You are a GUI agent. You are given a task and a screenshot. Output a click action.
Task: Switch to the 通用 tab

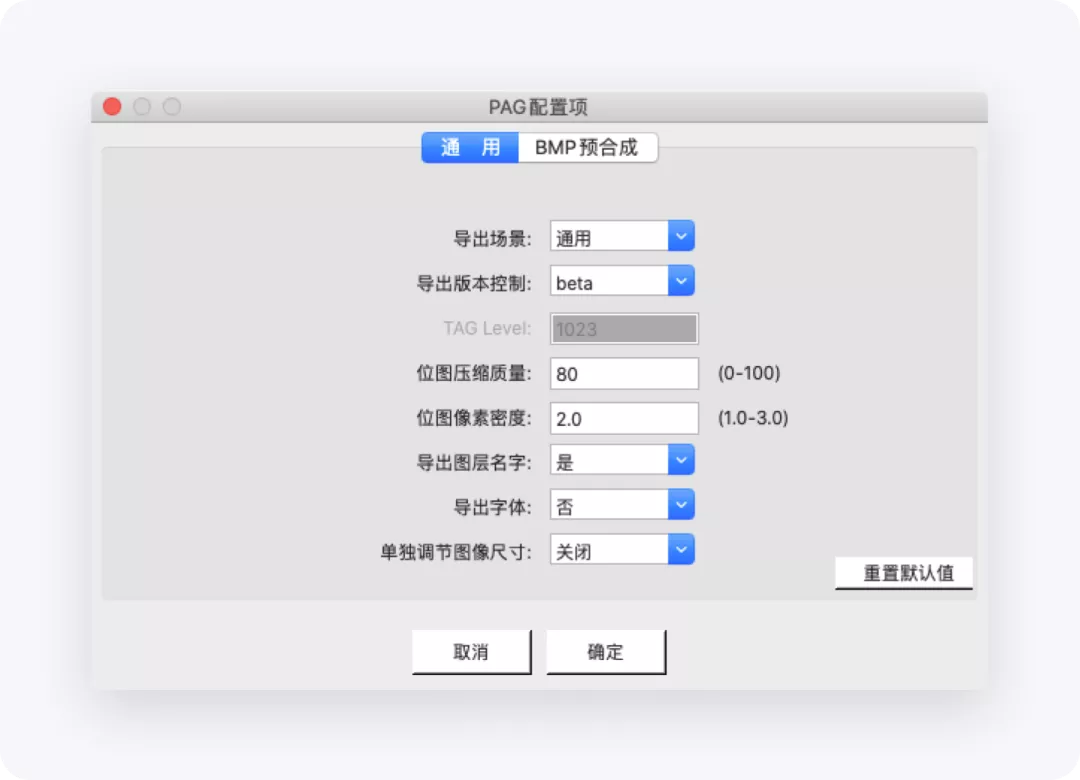pyautogui.click(x=470, y=147)
